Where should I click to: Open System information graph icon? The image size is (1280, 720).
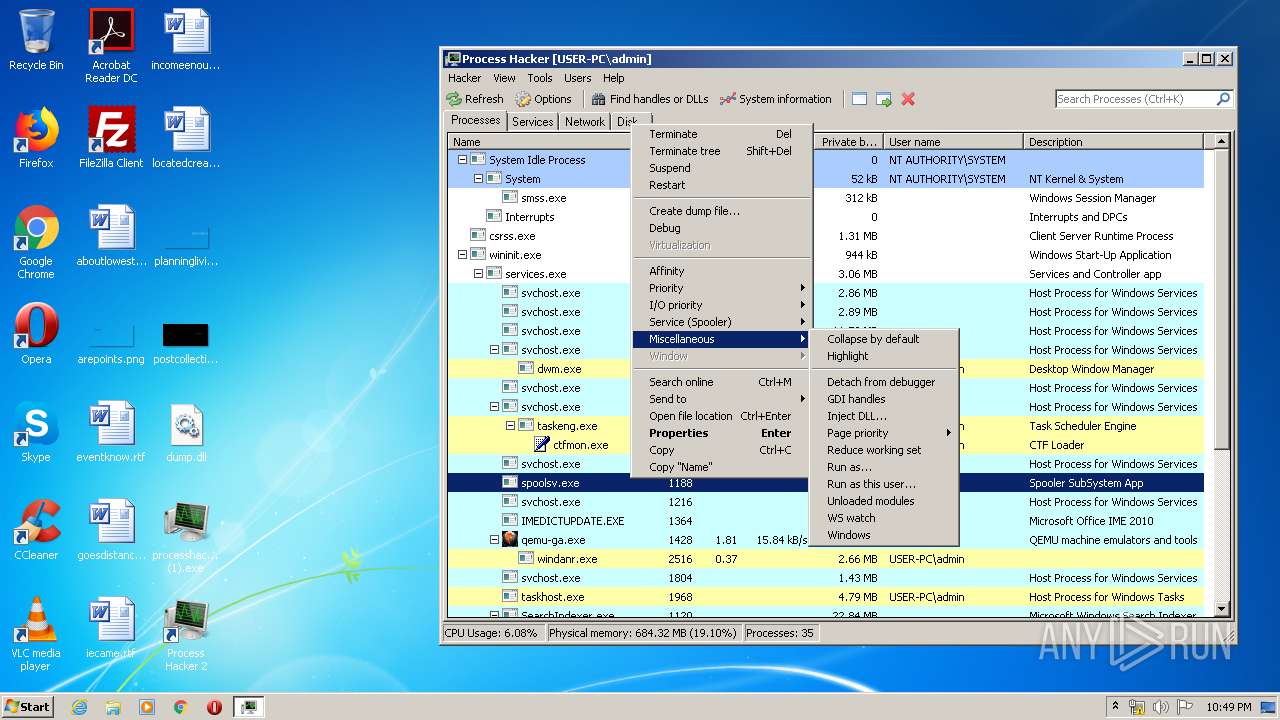click(x=727, y=99)
